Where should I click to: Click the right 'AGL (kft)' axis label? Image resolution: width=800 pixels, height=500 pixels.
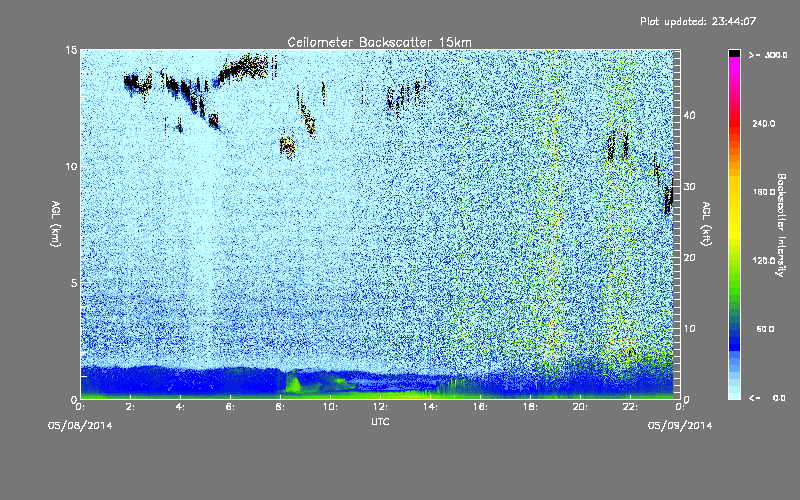tap(706, 224)
